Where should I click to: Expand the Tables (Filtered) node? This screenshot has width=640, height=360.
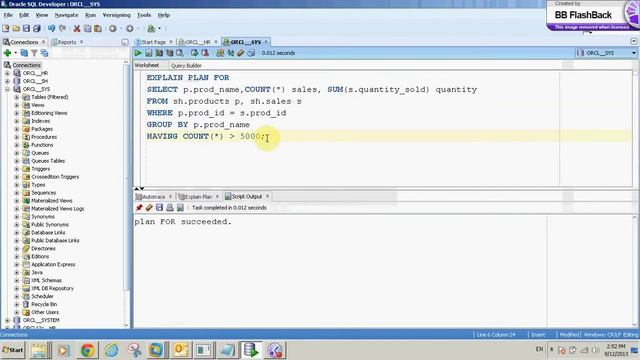pyautogui.click(x=16, y=97)
